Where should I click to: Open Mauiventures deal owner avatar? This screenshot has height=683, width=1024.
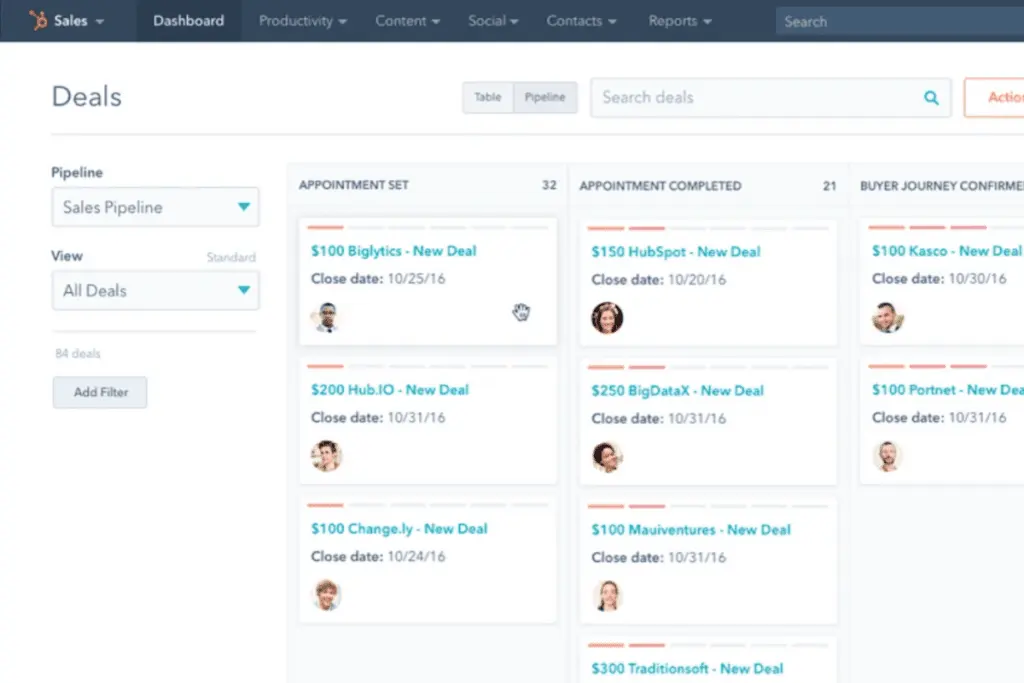tap(607, 596)
